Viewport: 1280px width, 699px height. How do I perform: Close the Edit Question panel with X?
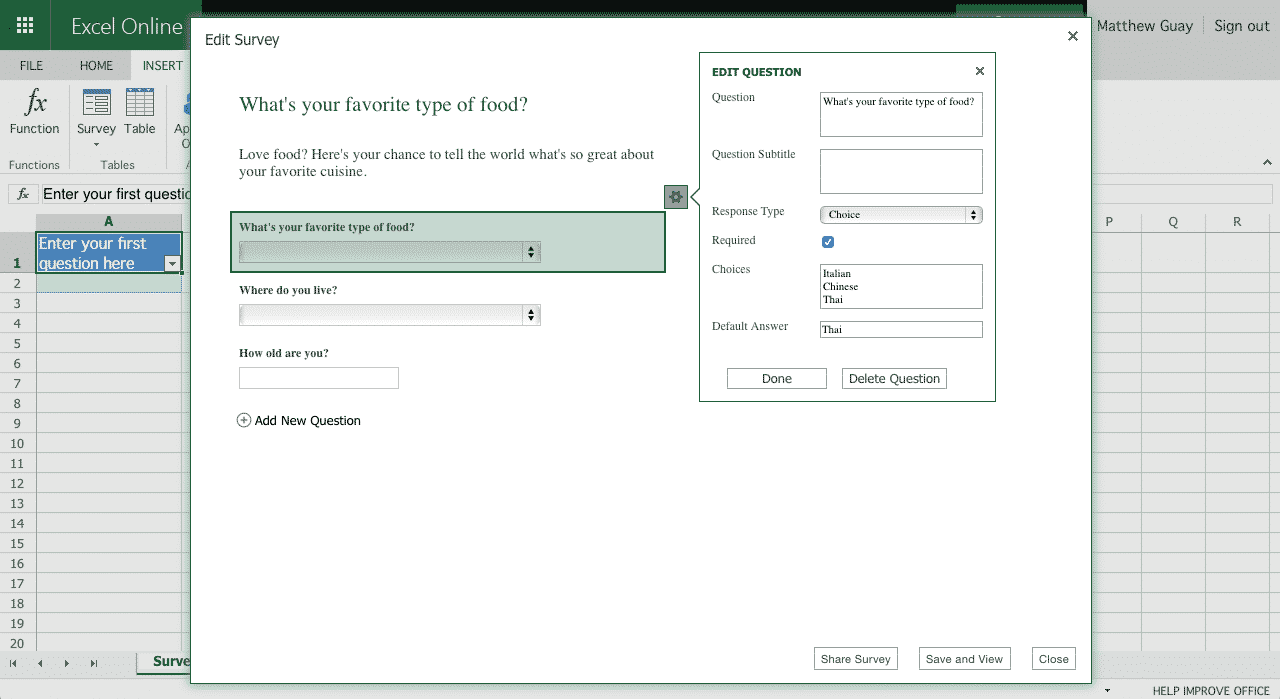click(x=980, y=71)
